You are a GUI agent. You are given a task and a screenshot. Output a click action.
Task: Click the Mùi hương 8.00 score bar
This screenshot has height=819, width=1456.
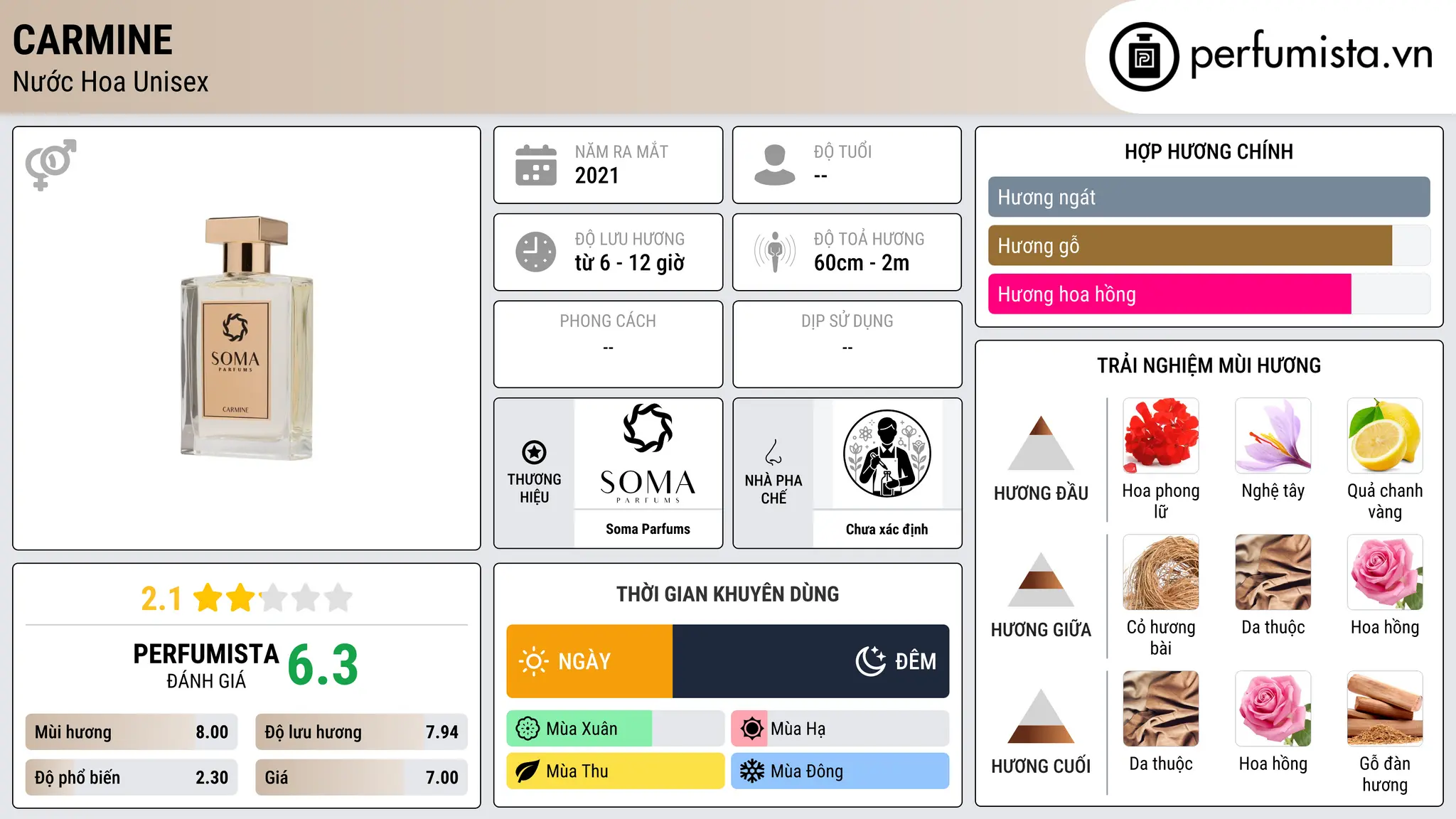coord(132,732)
